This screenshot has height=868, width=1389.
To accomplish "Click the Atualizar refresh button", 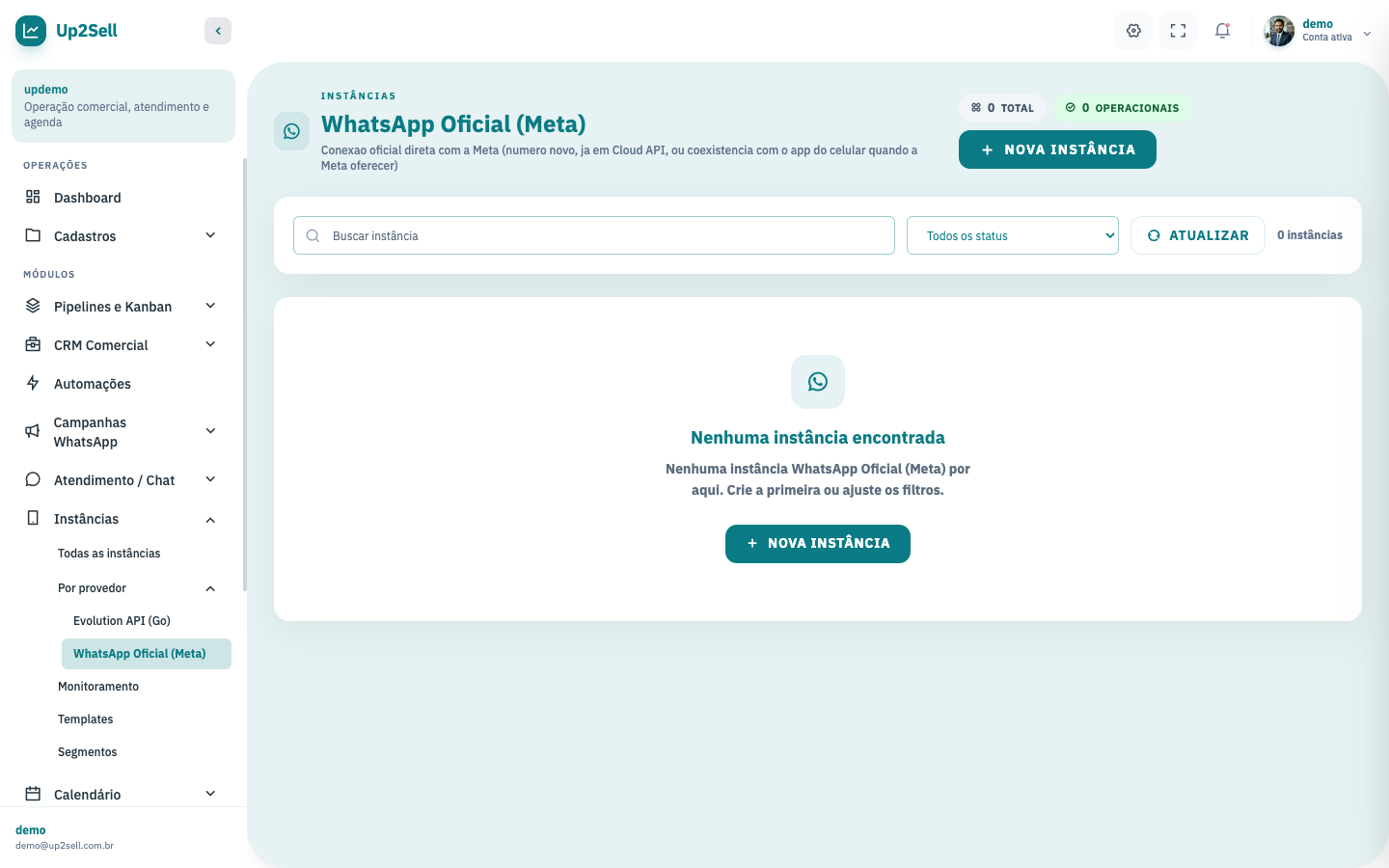I will pyautogui.click(x=1198, y=235).
